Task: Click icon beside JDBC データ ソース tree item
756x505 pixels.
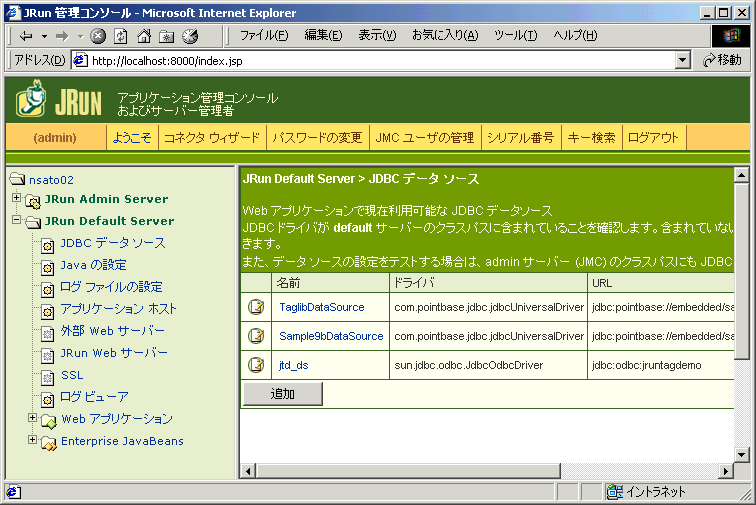Action: (47, 246)
